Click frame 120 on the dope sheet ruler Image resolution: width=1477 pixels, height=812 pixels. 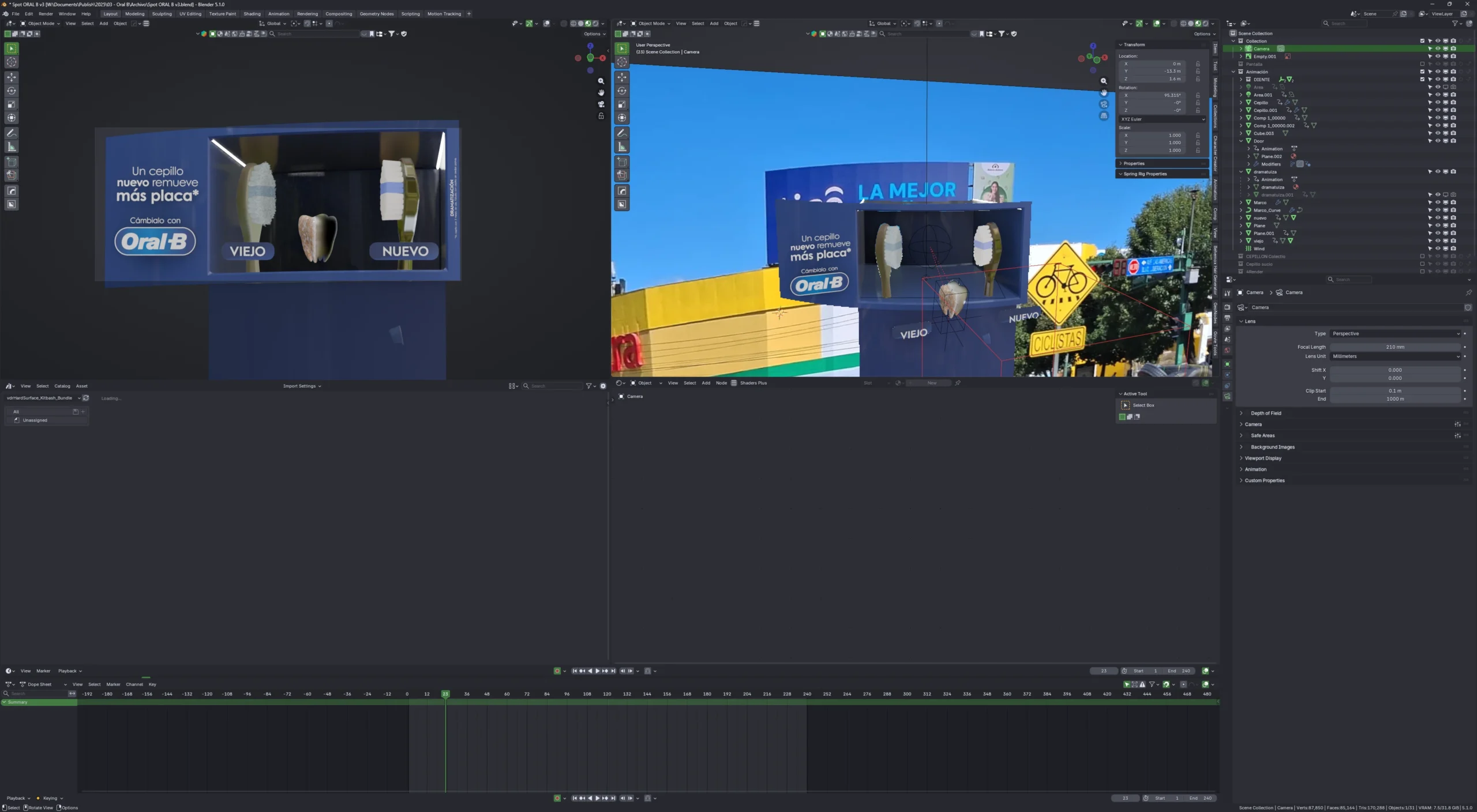tap(607, 694)
